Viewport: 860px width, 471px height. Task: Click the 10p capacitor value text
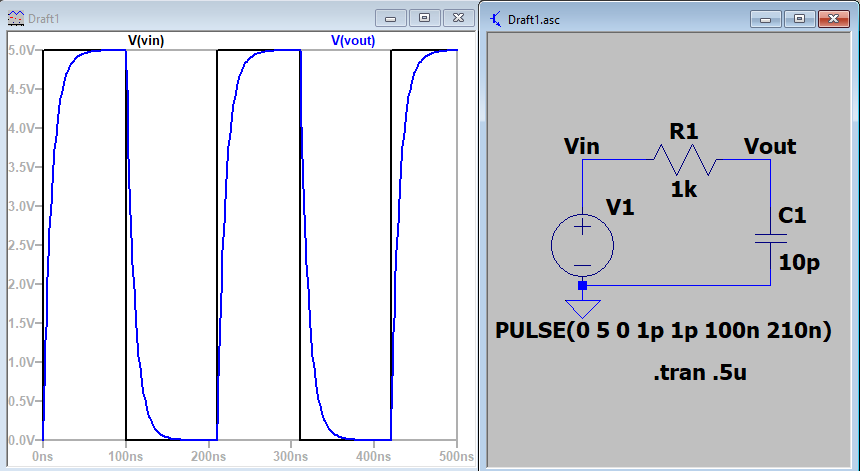point(800,262)
